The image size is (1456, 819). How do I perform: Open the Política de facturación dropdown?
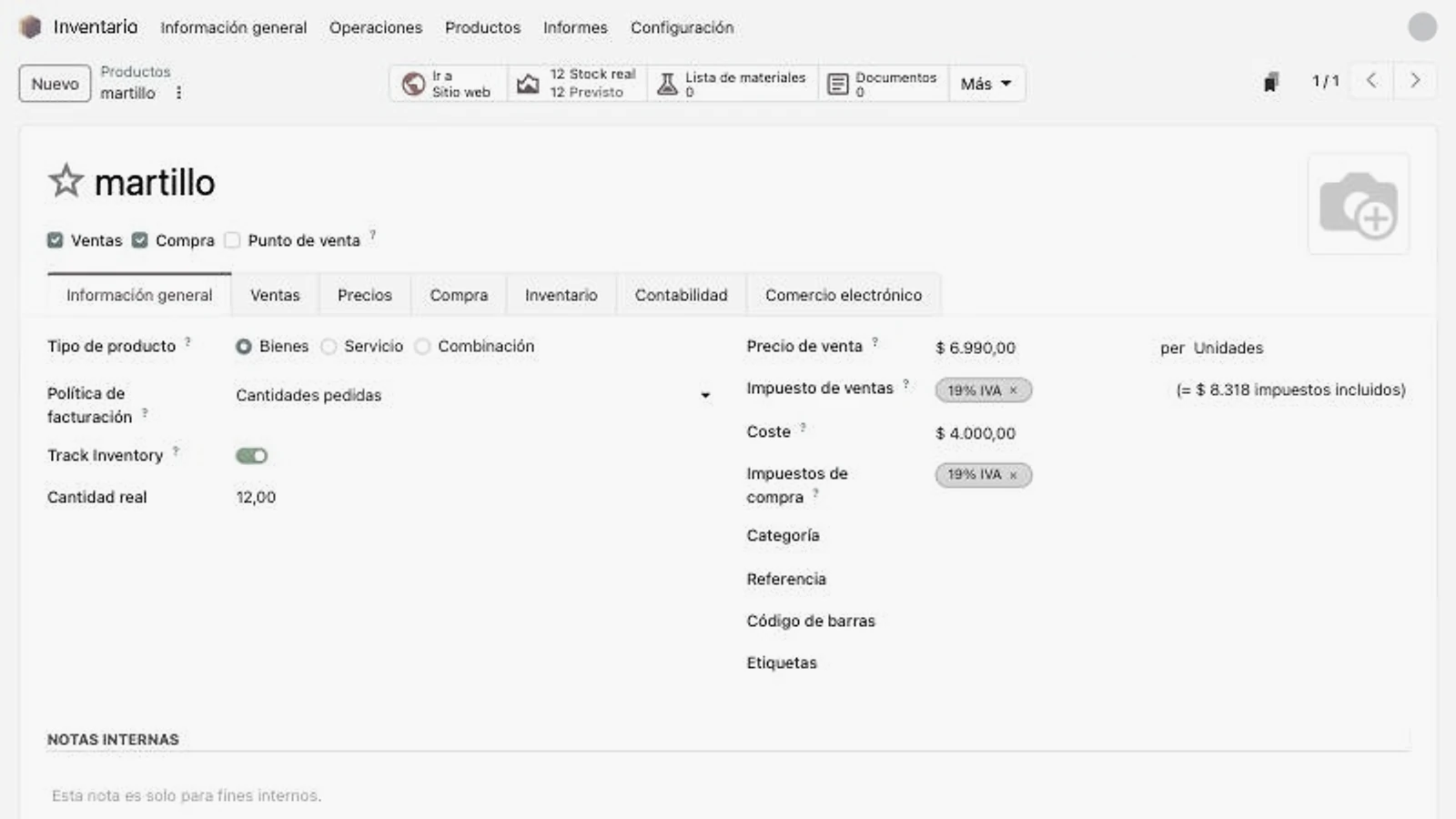(473, 395)
